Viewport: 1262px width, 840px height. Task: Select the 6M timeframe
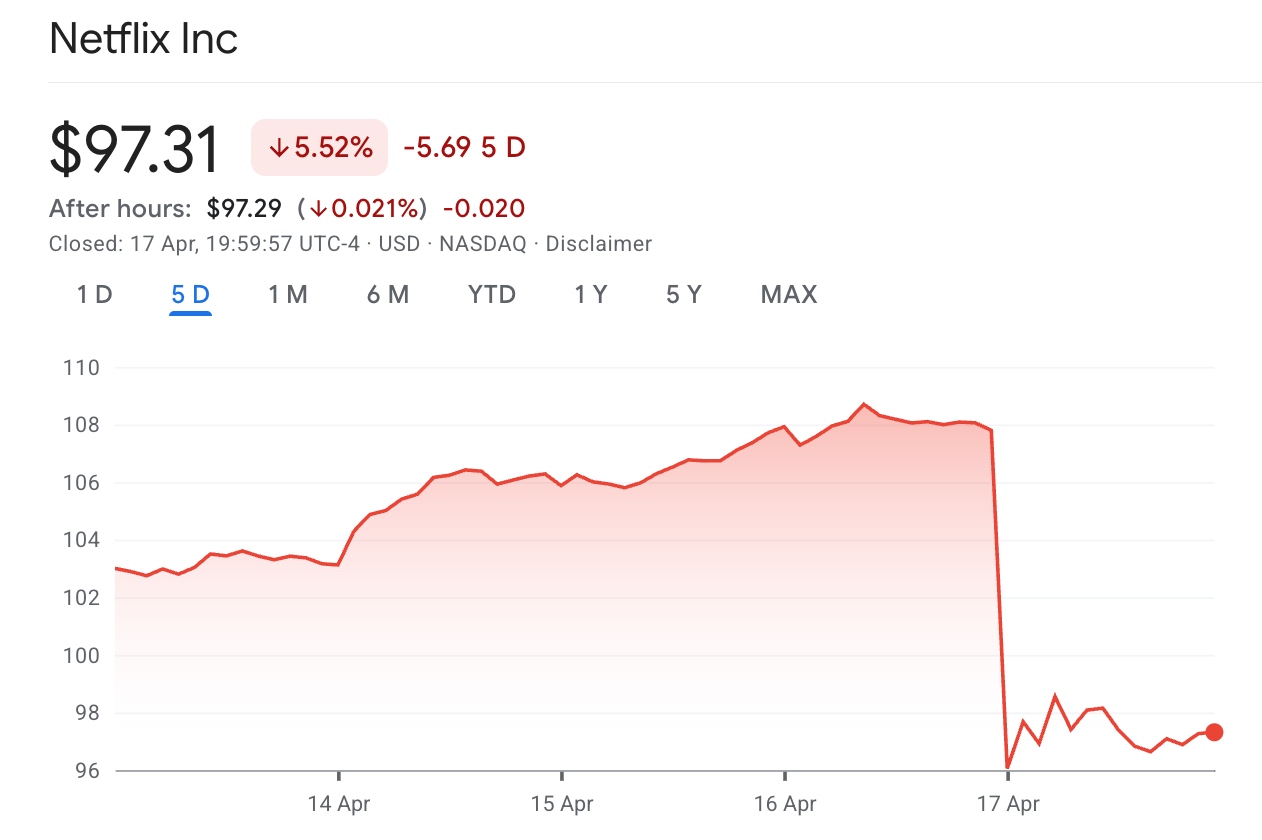pos(387,294)
